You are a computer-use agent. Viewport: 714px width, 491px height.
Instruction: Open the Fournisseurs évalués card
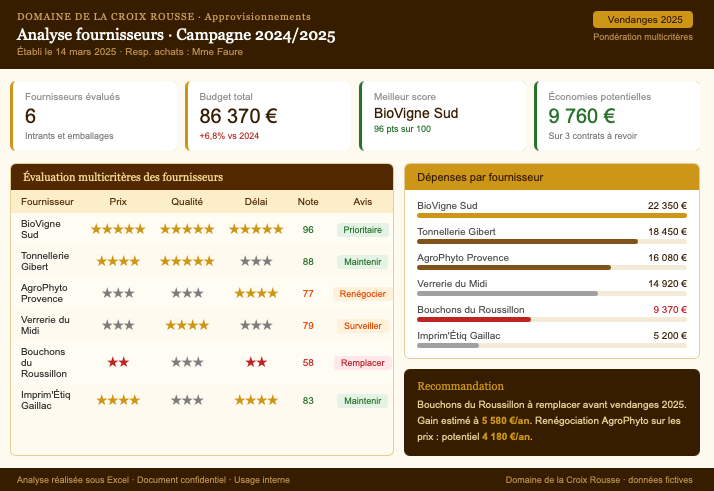tap(94, 116)
